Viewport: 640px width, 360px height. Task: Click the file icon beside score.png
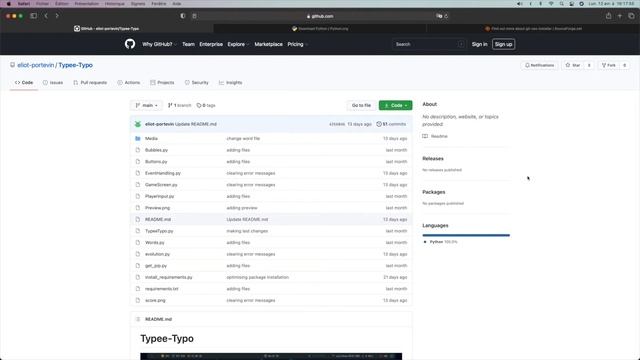click(x=138, y=300)
